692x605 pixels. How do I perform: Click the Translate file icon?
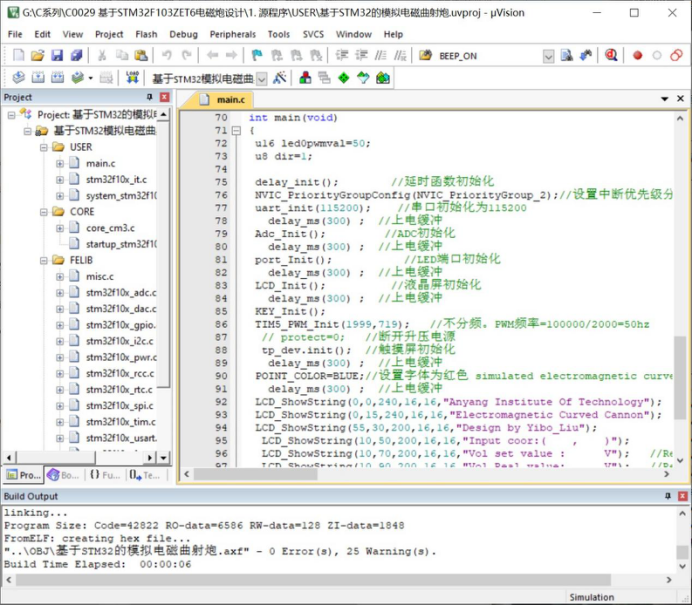(x=19, y=78)
